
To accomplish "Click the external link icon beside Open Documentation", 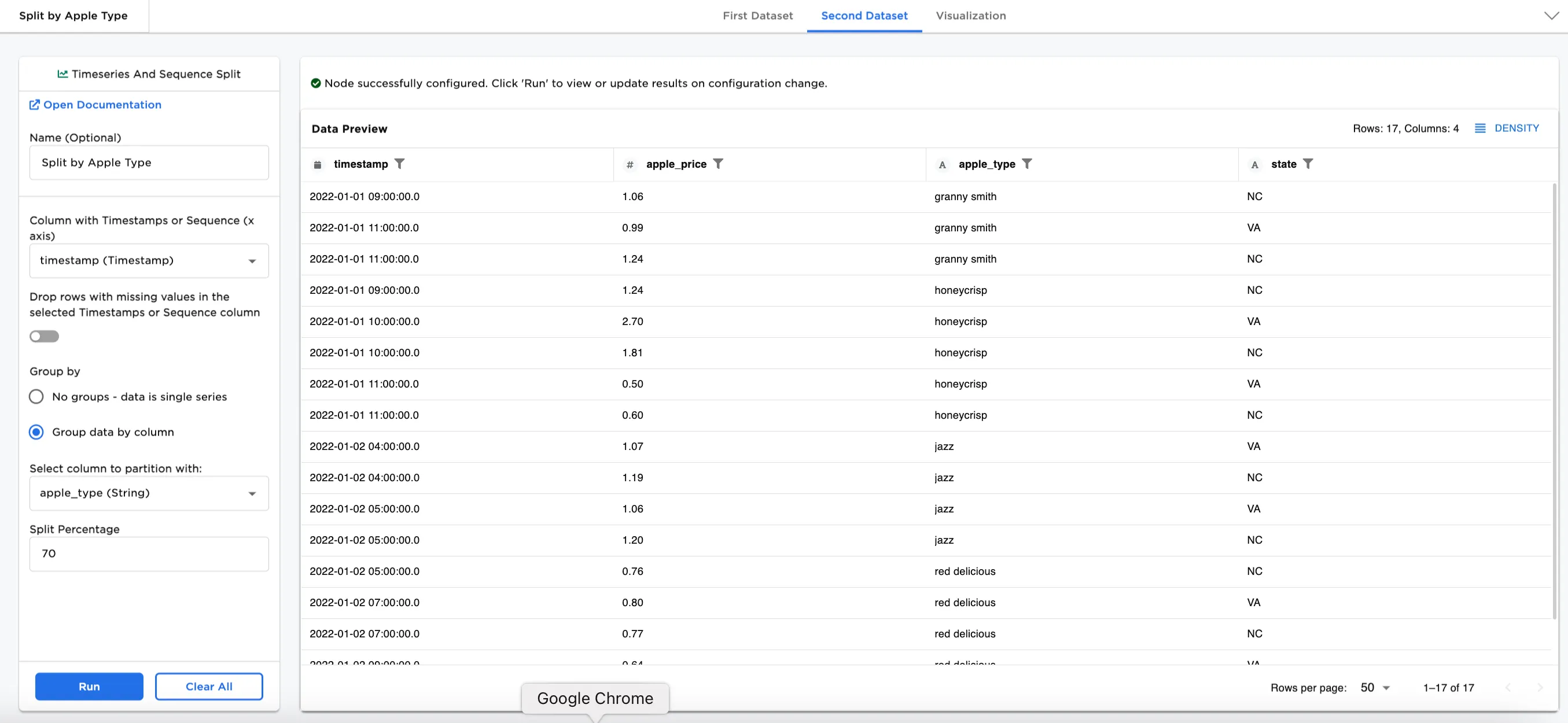I will pyautogui.click(x=35, y=105).
